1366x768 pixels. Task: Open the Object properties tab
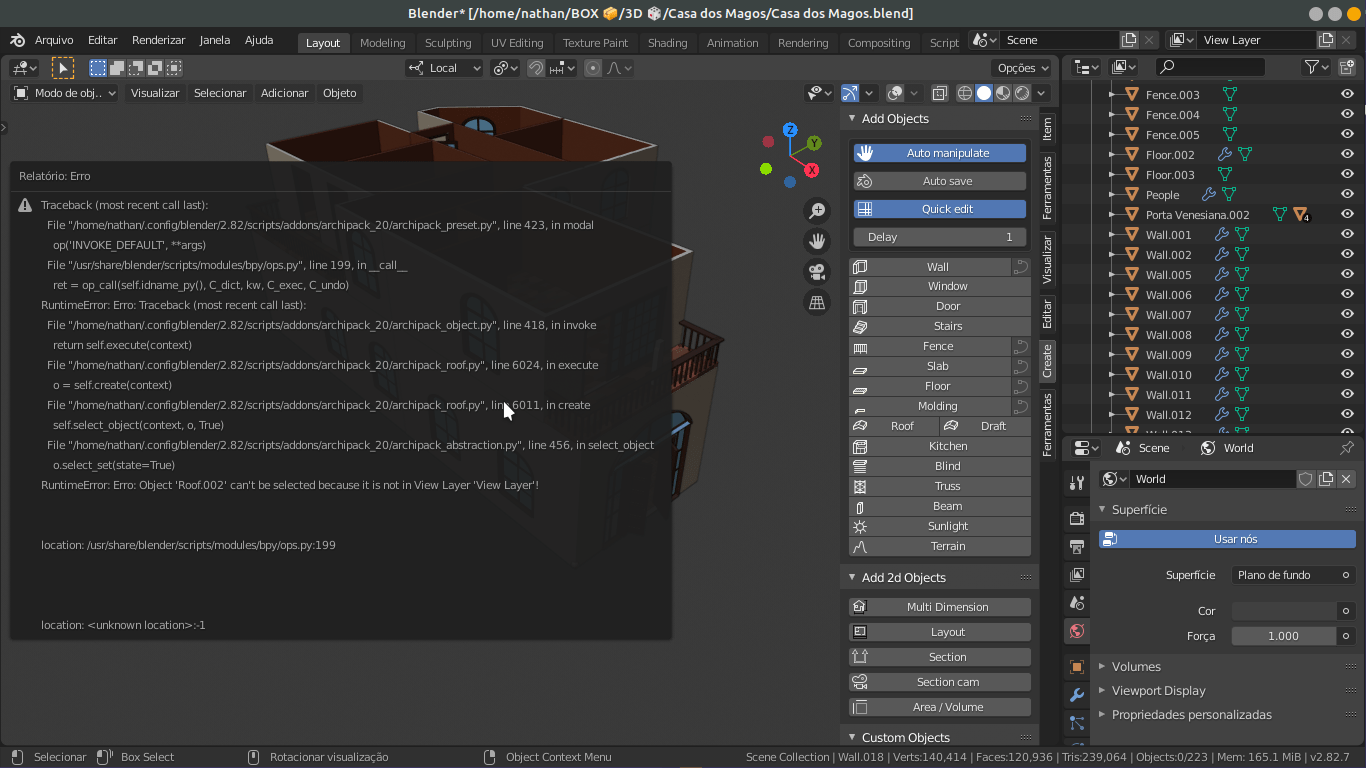(x=1076, y=665)
